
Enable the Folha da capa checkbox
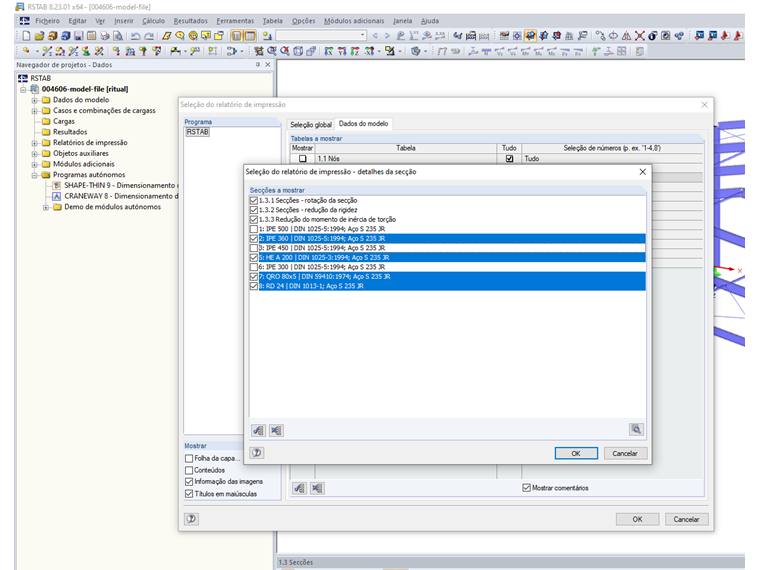click(189, 458)
